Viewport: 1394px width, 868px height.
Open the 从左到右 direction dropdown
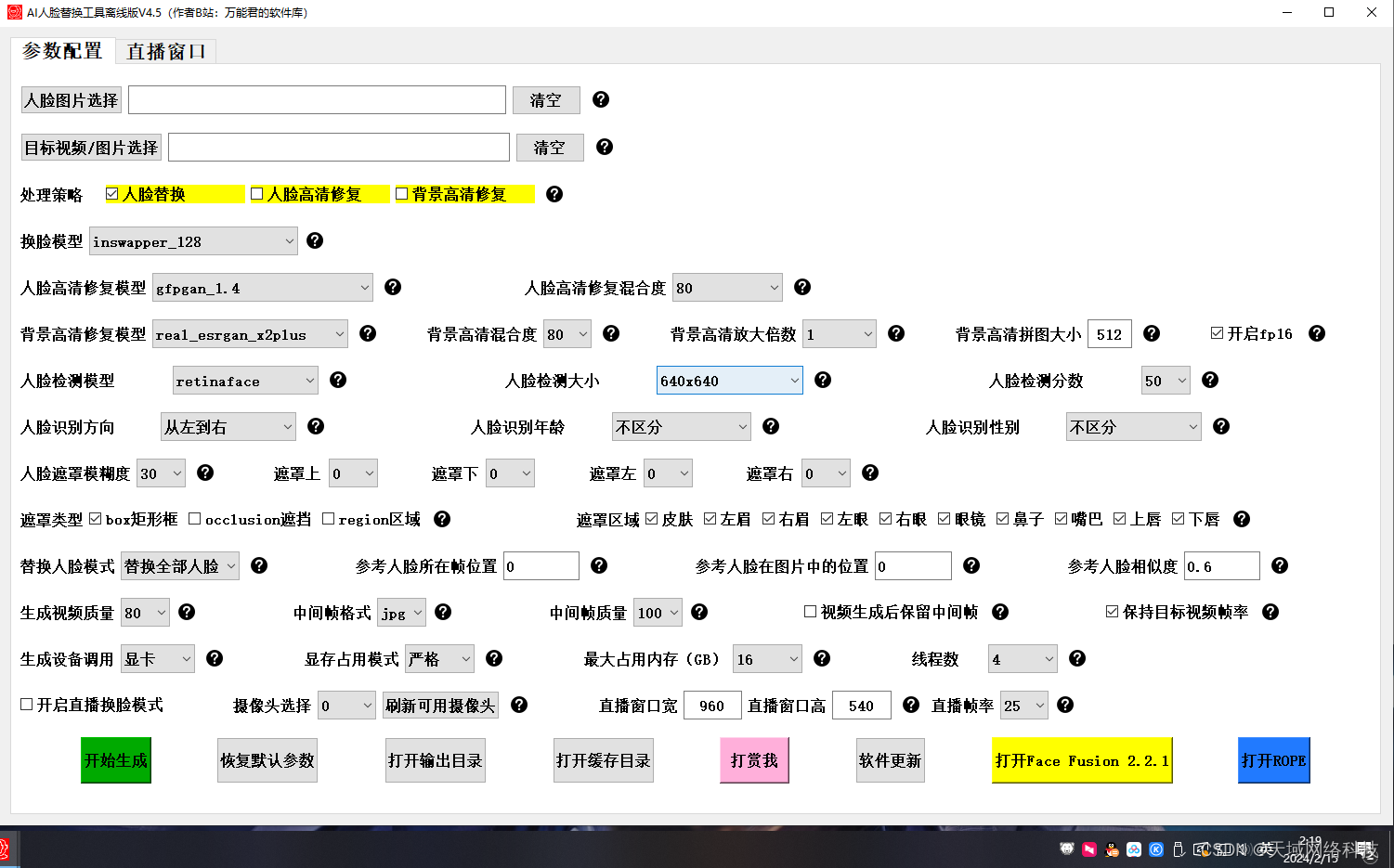pos(228,427)
